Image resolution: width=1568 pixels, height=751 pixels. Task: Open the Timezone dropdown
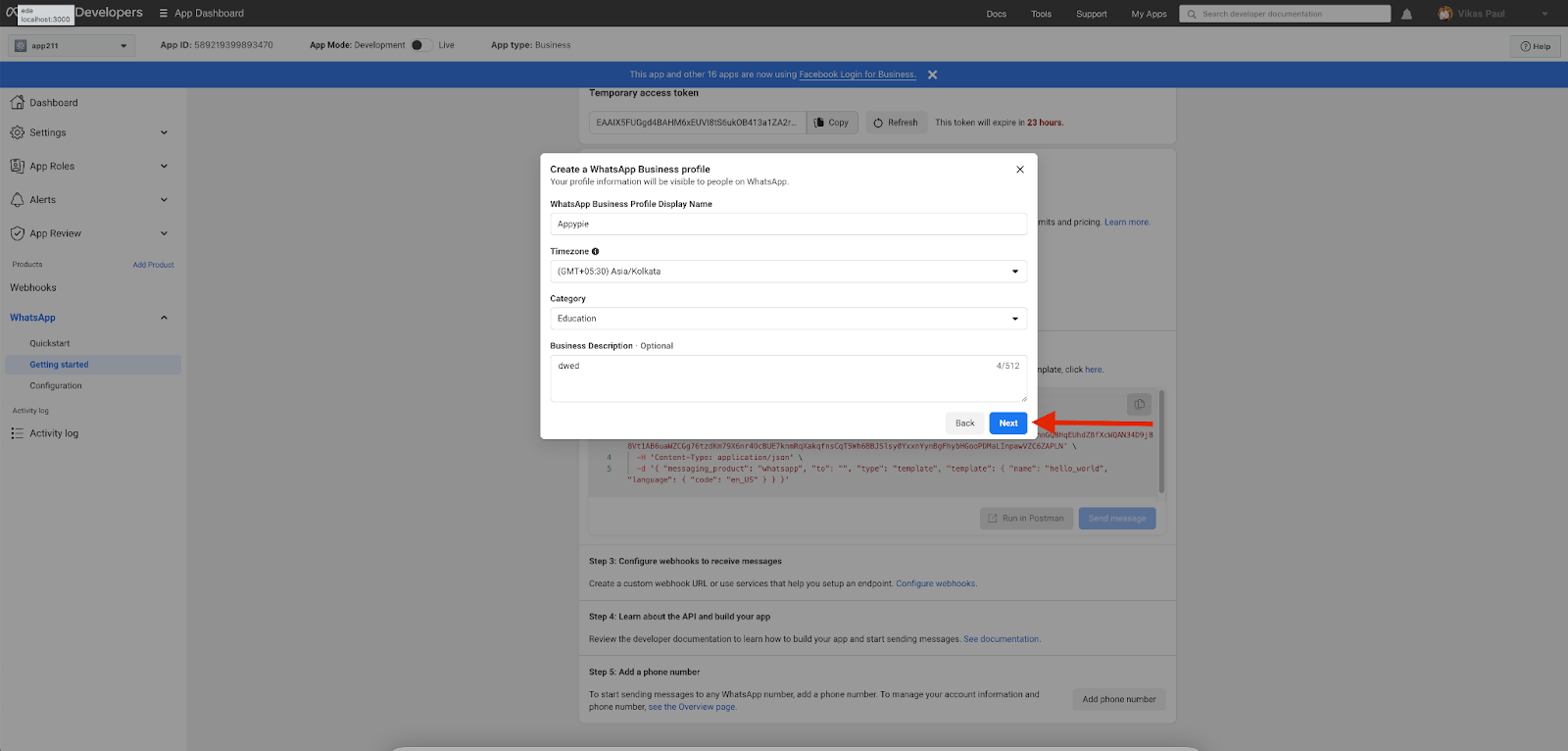pyautogui.click(x=788, y=272)
